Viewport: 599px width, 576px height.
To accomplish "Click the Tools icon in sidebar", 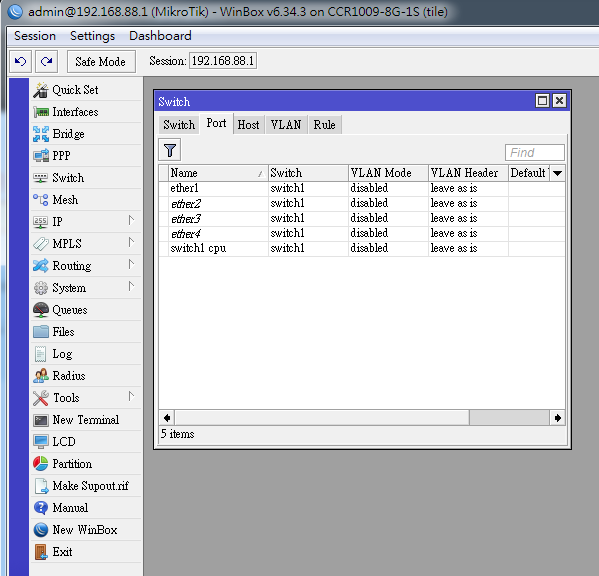I will click(x=40, y=398).
